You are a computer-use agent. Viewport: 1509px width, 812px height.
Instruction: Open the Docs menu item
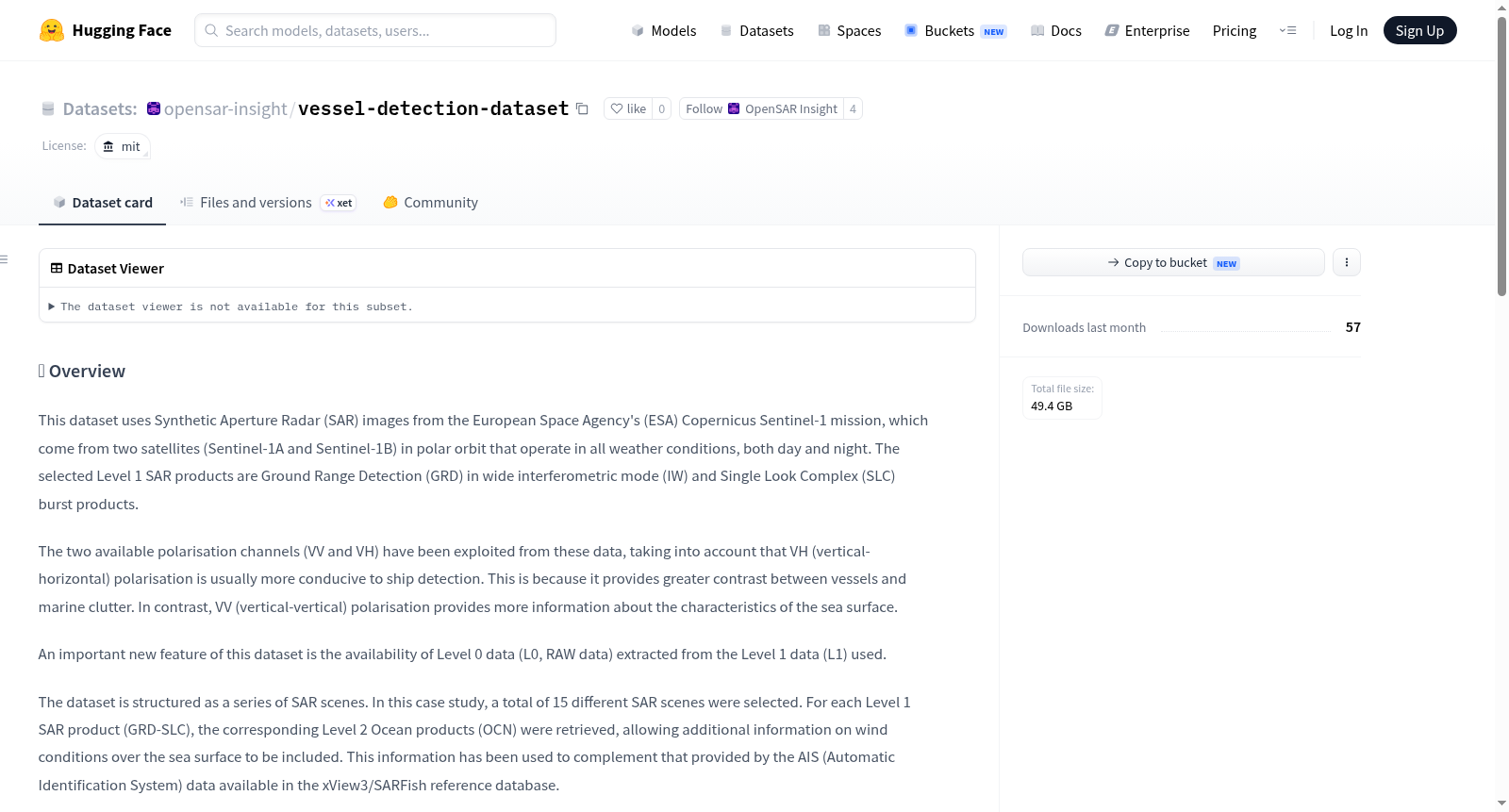(x=1056, y=30)
